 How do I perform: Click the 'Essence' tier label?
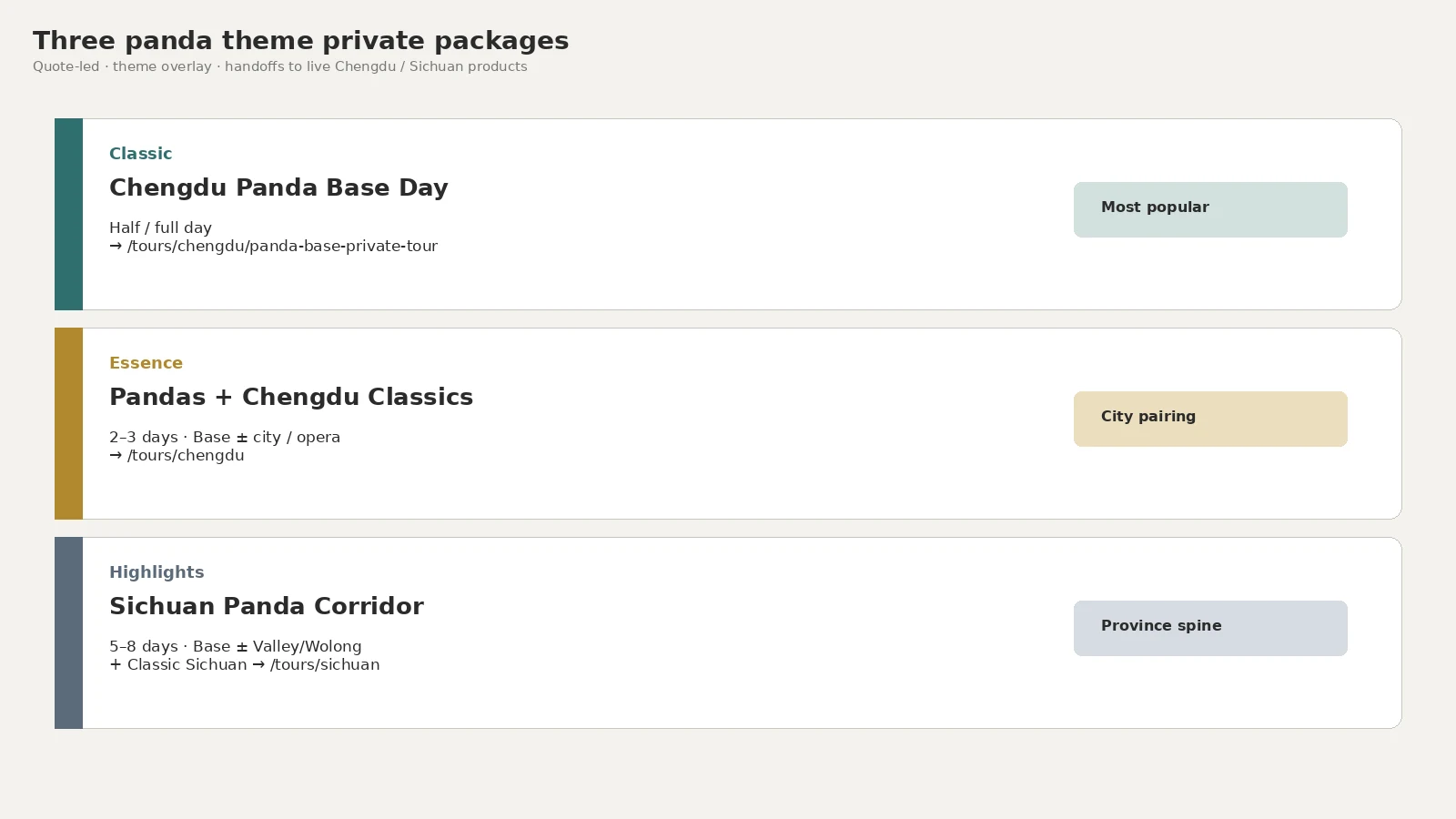pyautogui.click(x=146, y=363)
